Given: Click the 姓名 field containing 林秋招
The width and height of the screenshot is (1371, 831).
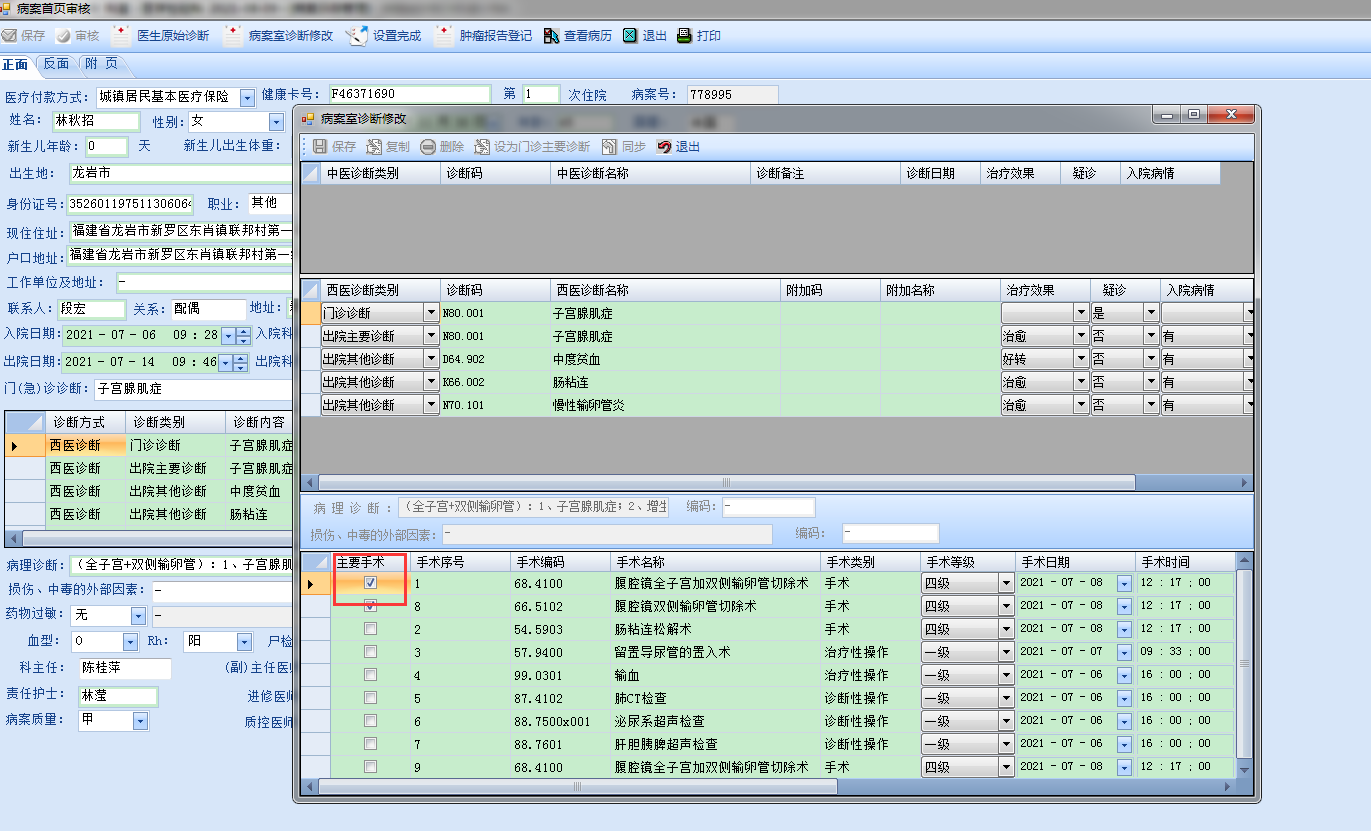Looking at the screenshot, I should tap(95, 121).
